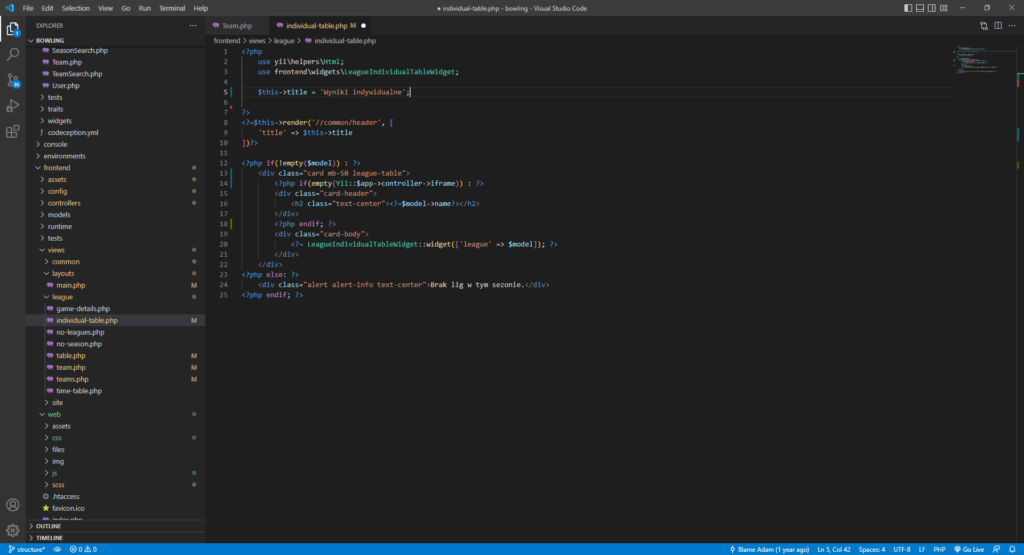Change encoding via UTF-8 indicator
Image resolution: width=1024 pixels, height=555 pixels.
tap(902, 549)
